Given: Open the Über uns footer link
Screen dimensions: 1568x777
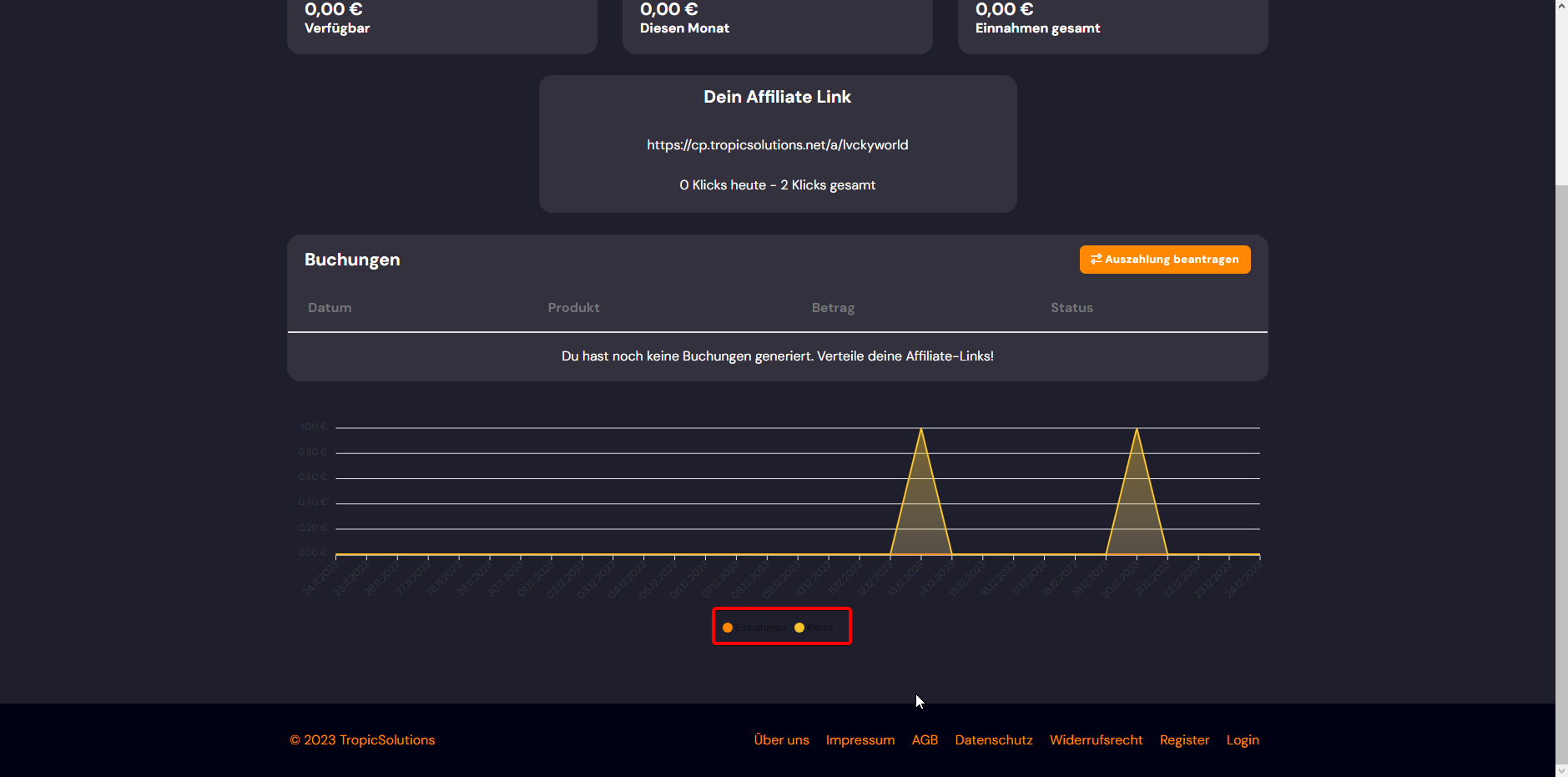Looking at the screenshot, I should [781, 740].
